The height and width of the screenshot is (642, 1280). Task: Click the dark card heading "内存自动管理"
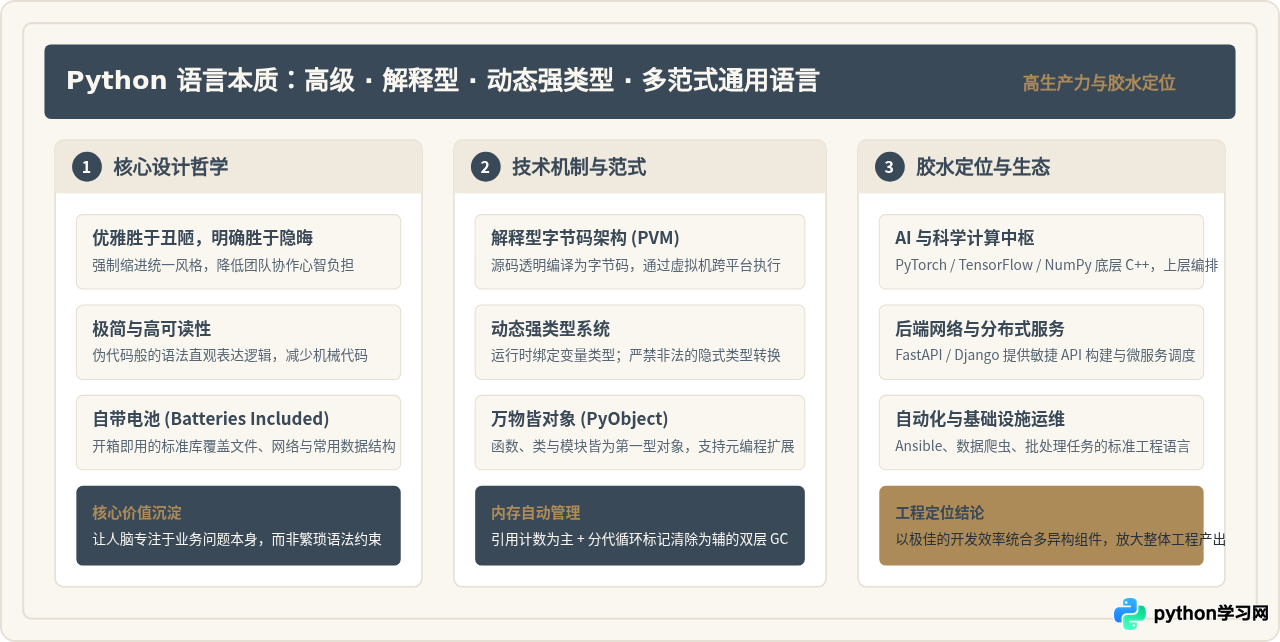536,512
